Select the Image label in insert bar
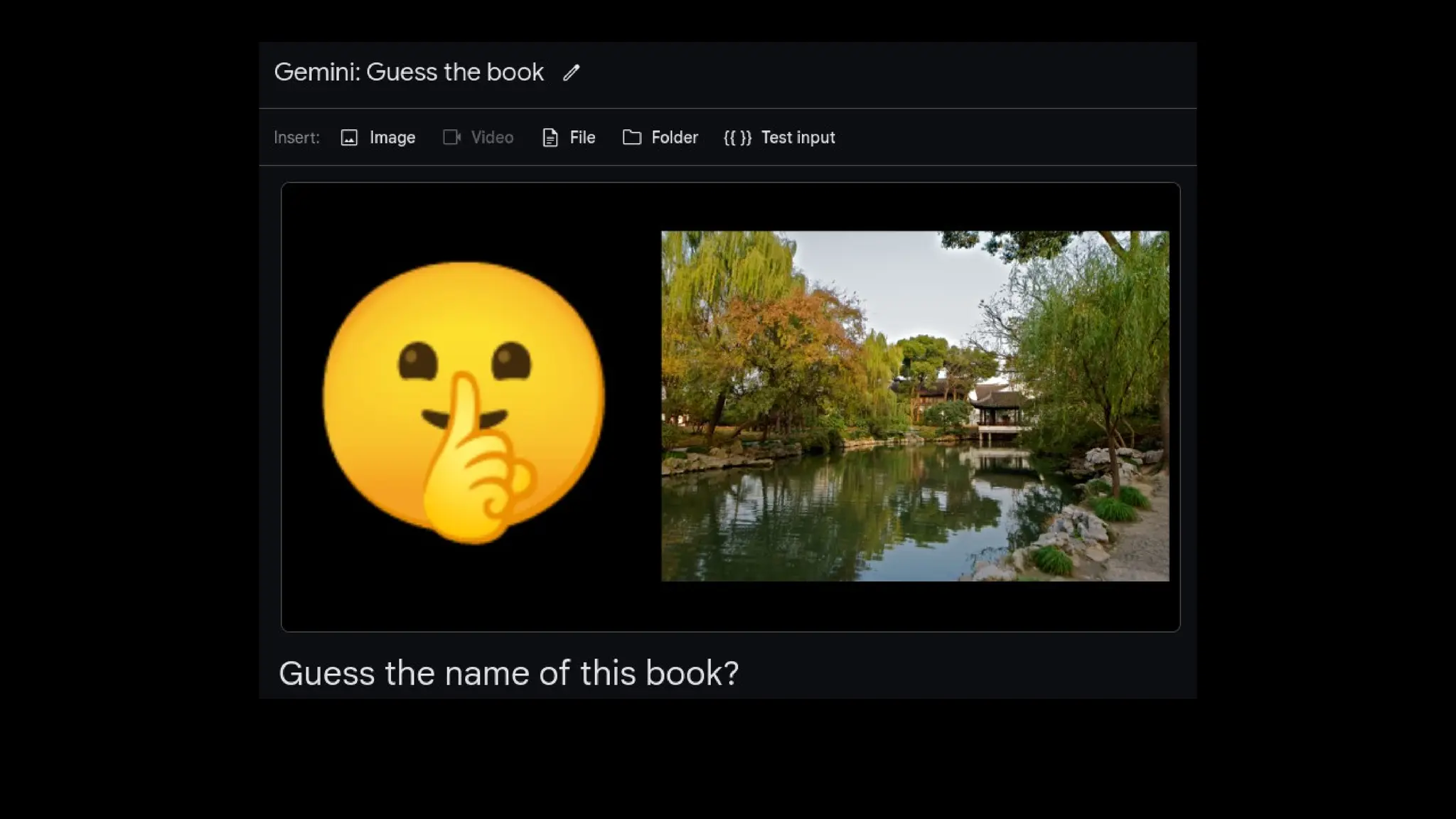 pyautogui.click(x=392, y=137)
